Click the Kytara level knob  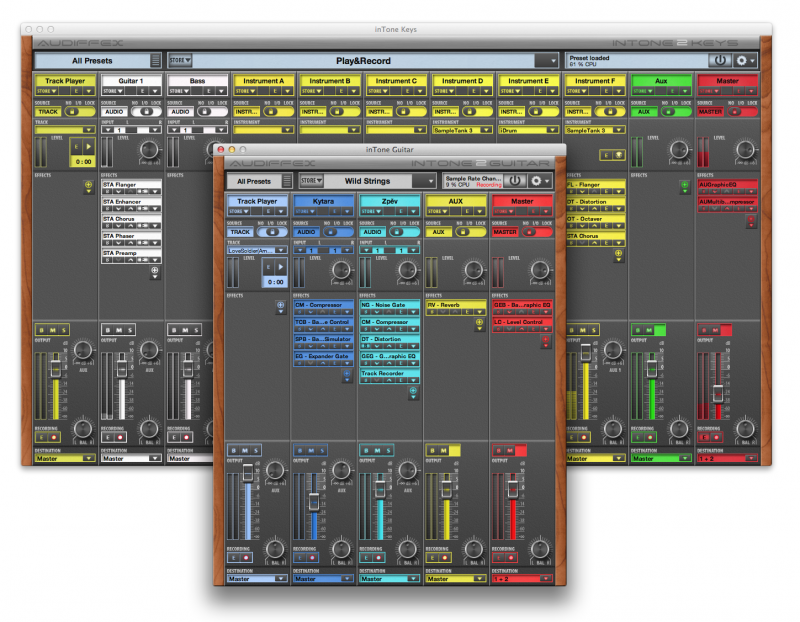click(341, 269)
